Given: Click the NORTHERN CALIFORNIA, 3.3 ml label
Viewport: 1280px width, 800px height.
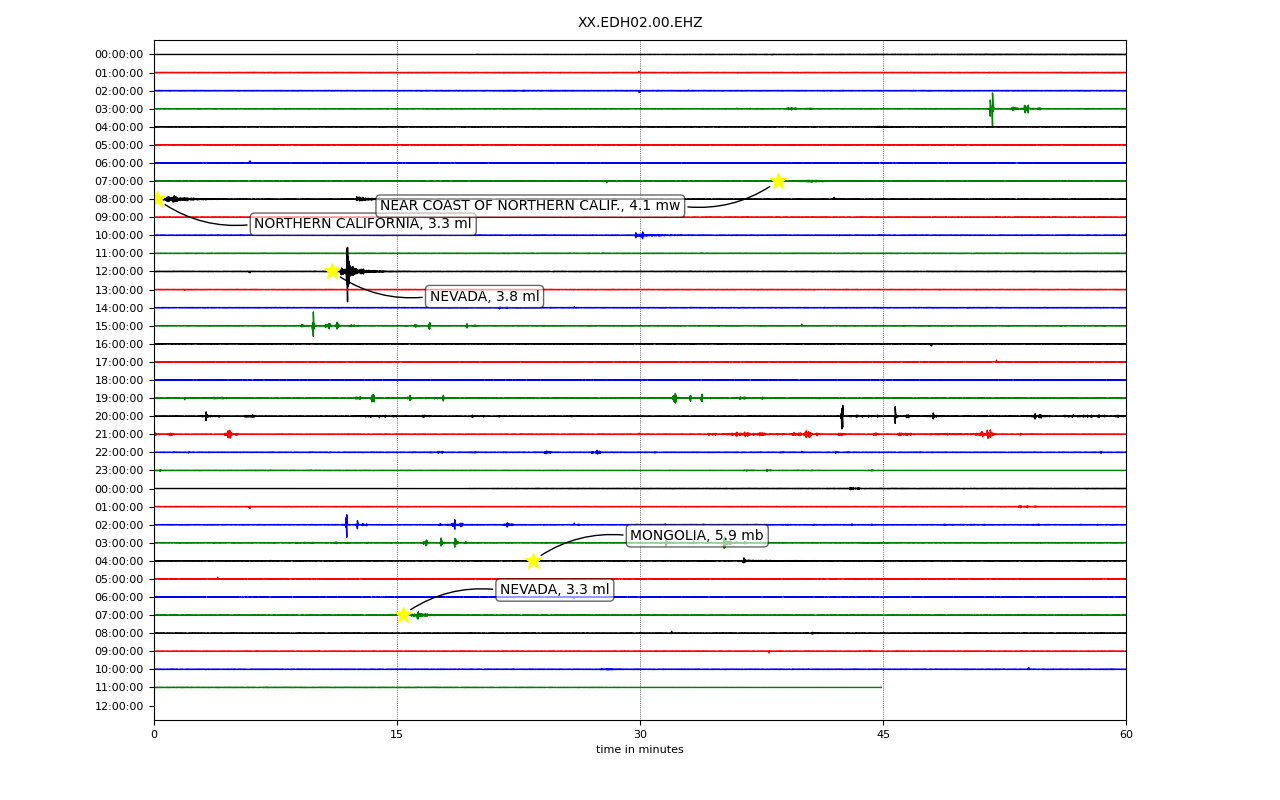Looking at the screenshot, I should click(x=363, y=224).
